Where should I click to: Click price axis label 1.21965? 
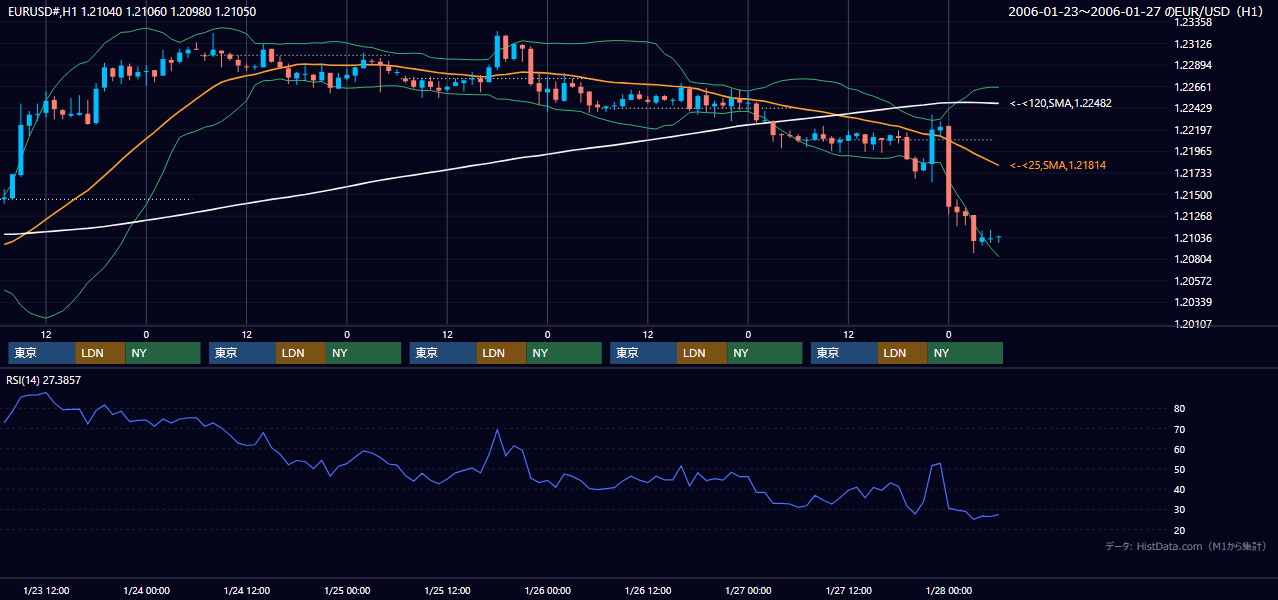coord(1193,151)
